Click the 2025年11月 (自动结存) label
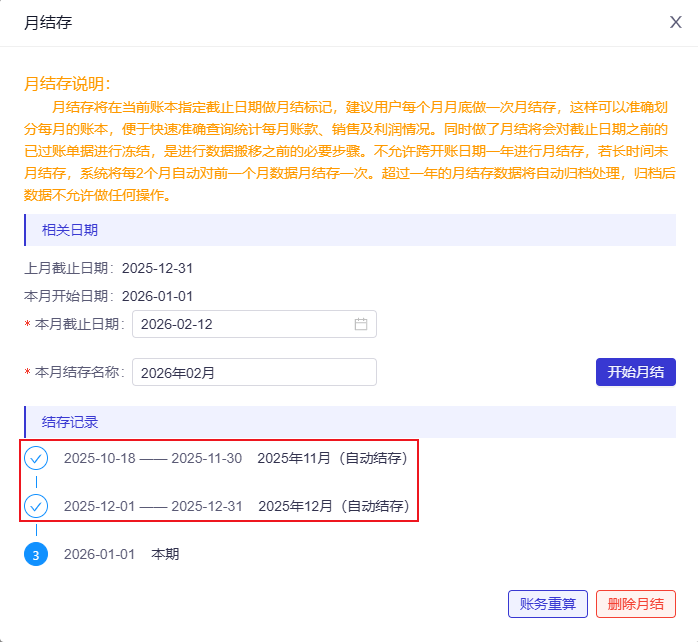The height and width of the screenshot is (642, 698). (x=333, y=458)
